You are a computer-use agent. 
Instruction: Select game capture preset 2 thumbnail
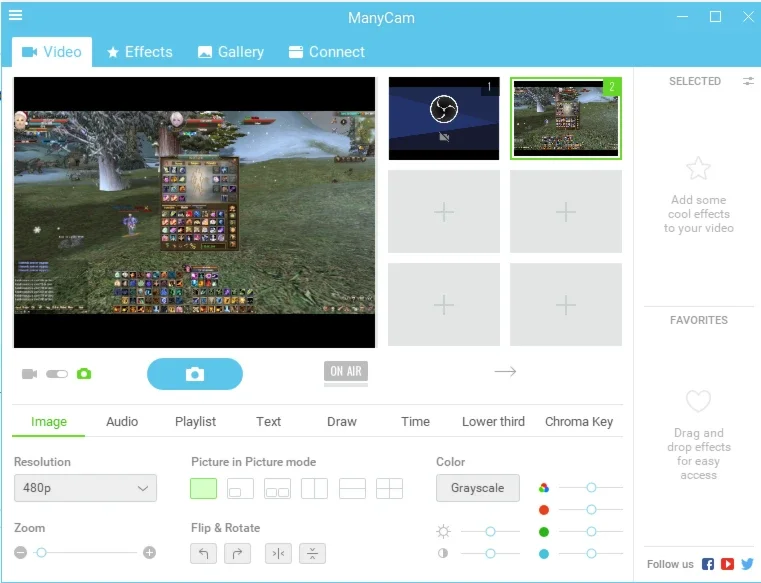tap(566, 118)
